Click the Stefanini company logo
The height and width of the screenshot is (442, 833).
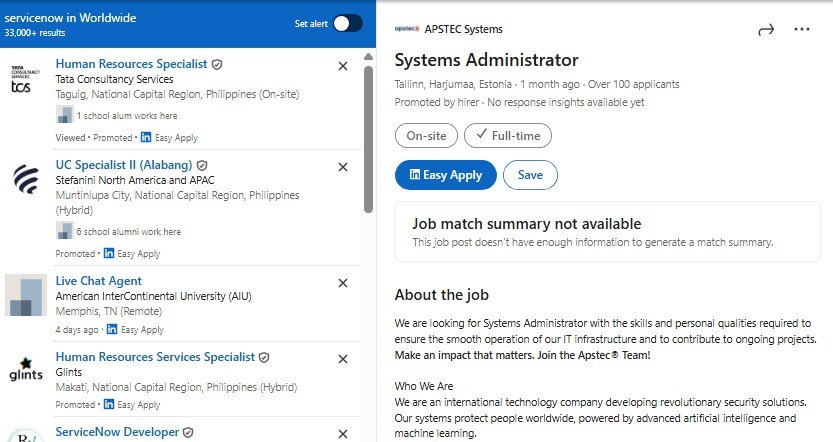[26, 179]
